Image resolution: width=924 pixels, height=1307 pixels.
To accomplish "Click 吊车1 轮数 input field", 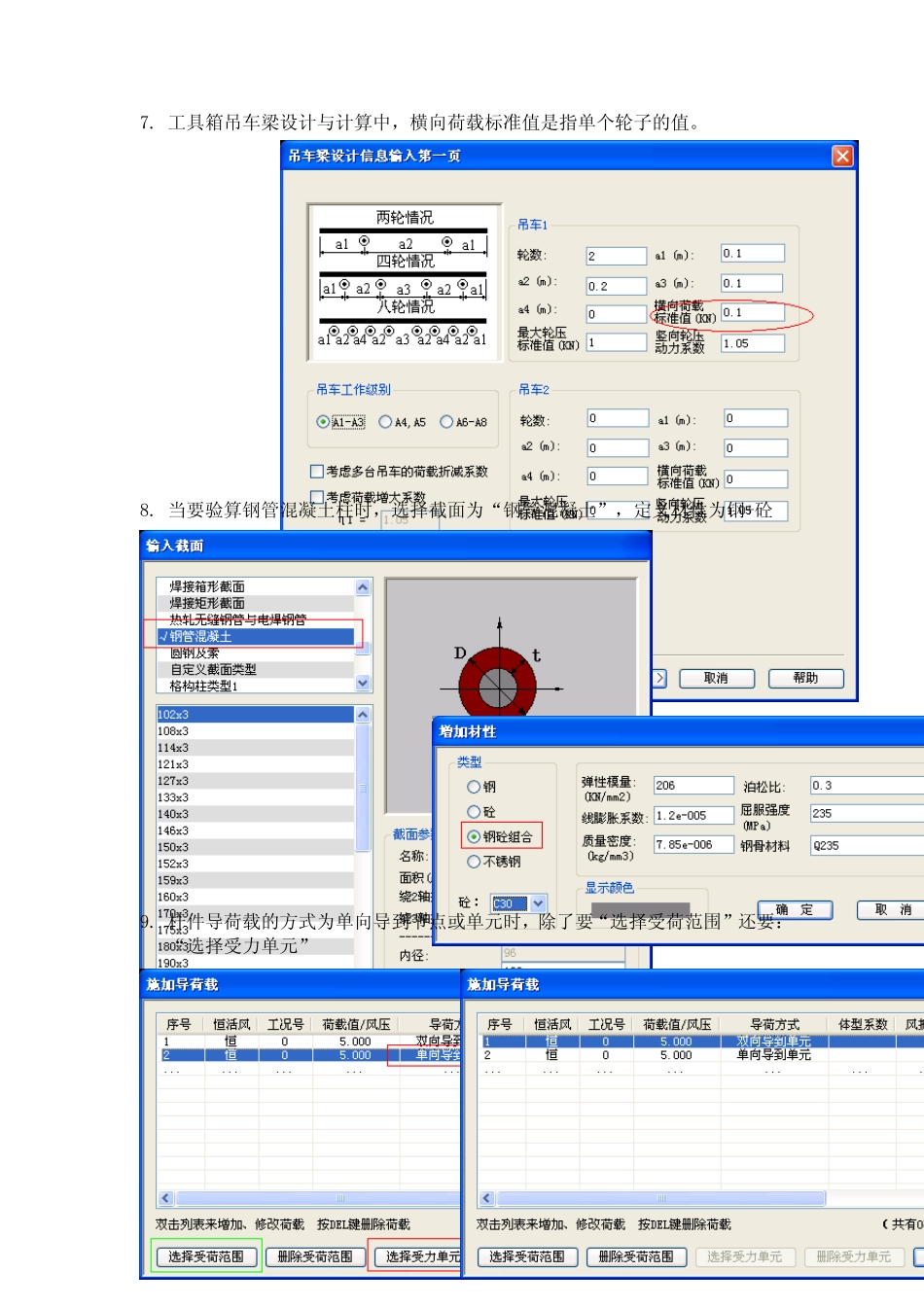I will pyautogui.click(x=617, y=256).
